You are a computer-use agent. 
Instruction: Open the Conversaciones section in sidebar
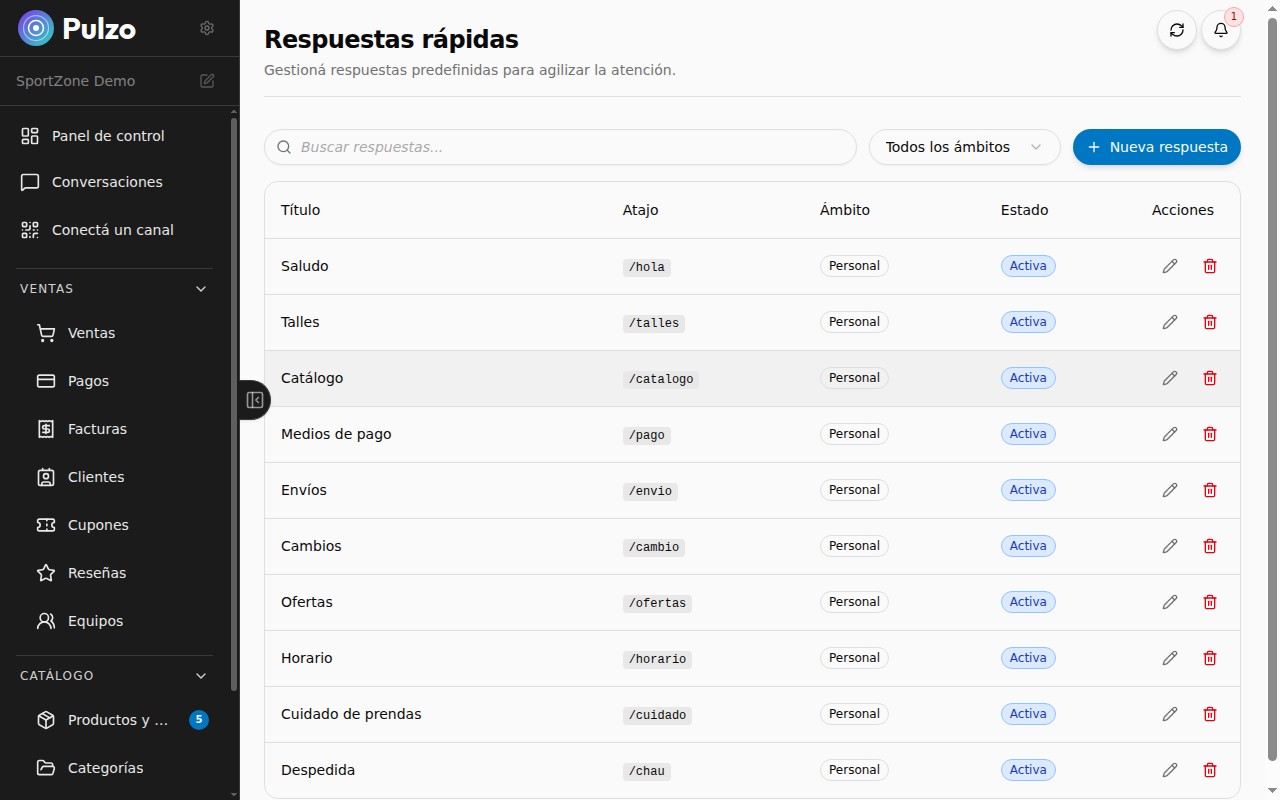[107, 181]
